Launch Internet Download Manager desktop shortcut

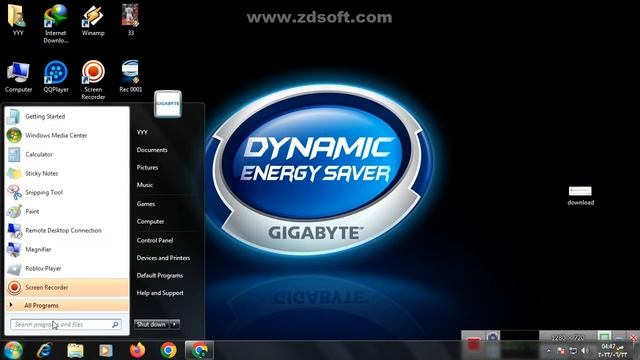coord(56,23)
